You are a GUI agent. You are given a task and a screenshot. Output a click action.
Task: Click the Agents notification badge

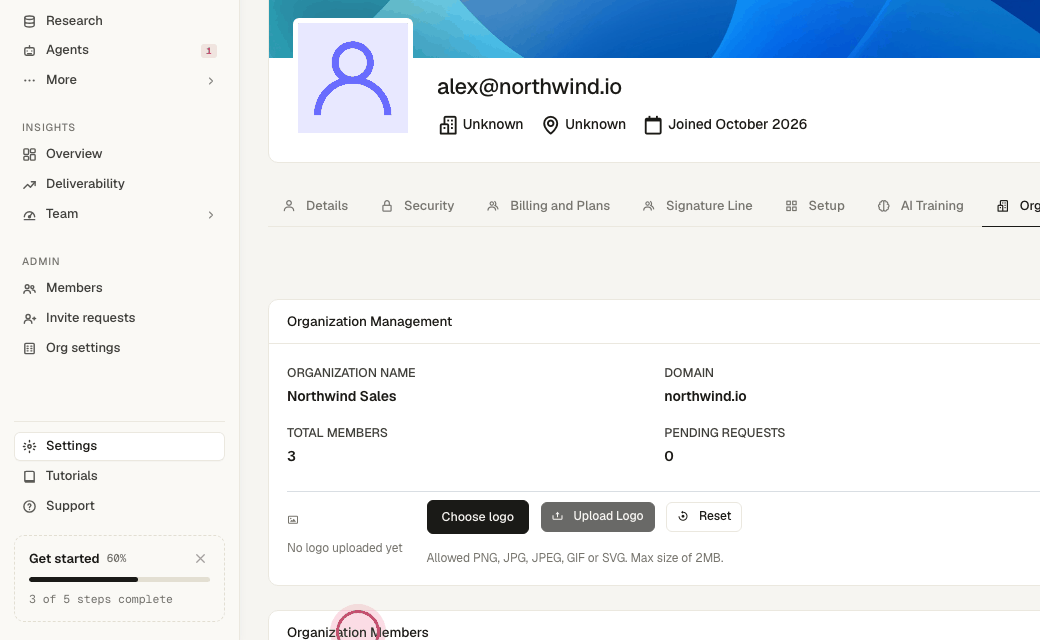(x=209, y=50)
